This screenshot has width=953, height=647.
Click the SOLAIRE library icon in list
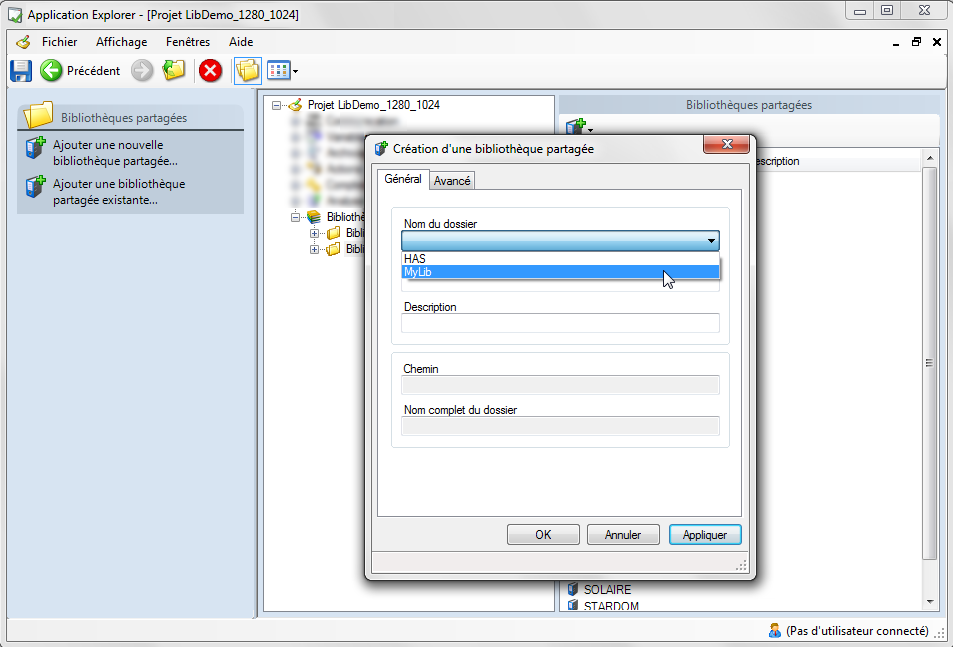point(573,590)
